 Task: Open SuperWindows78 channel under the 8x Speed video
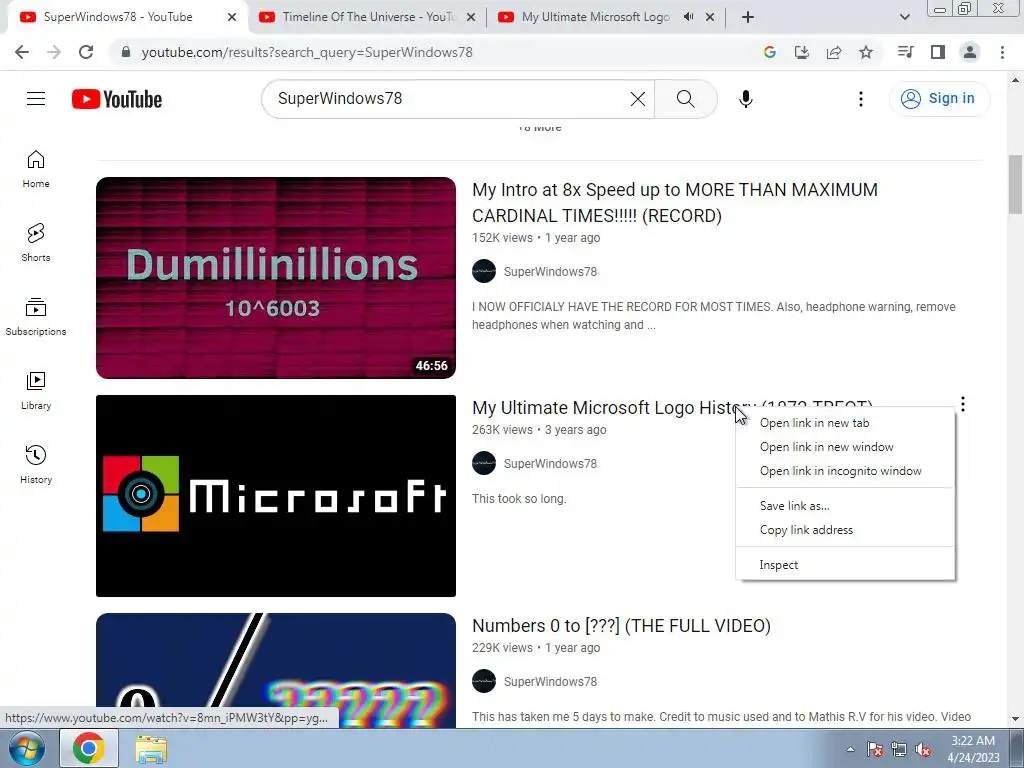click(550, 272)
